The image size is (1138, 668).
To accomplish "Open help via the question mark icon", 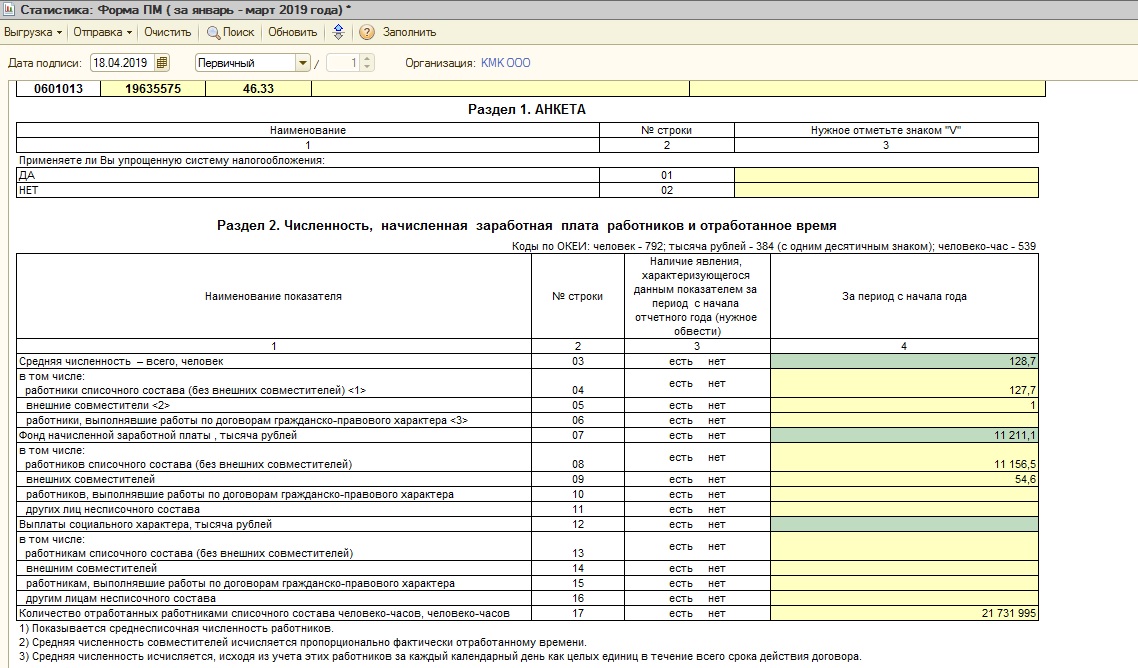I will click(x=367, y=32).
